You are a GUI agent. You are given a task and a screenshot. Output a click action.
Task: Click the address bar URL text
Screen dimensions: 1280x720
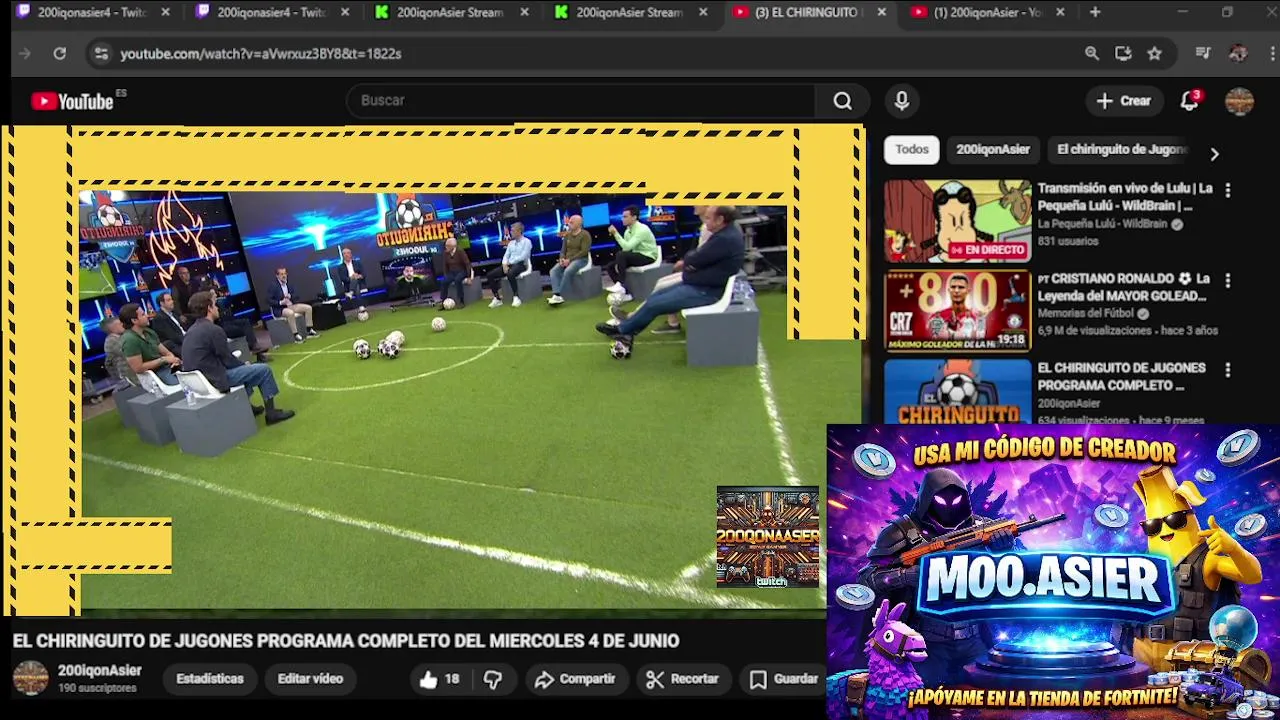pos(261,54)
